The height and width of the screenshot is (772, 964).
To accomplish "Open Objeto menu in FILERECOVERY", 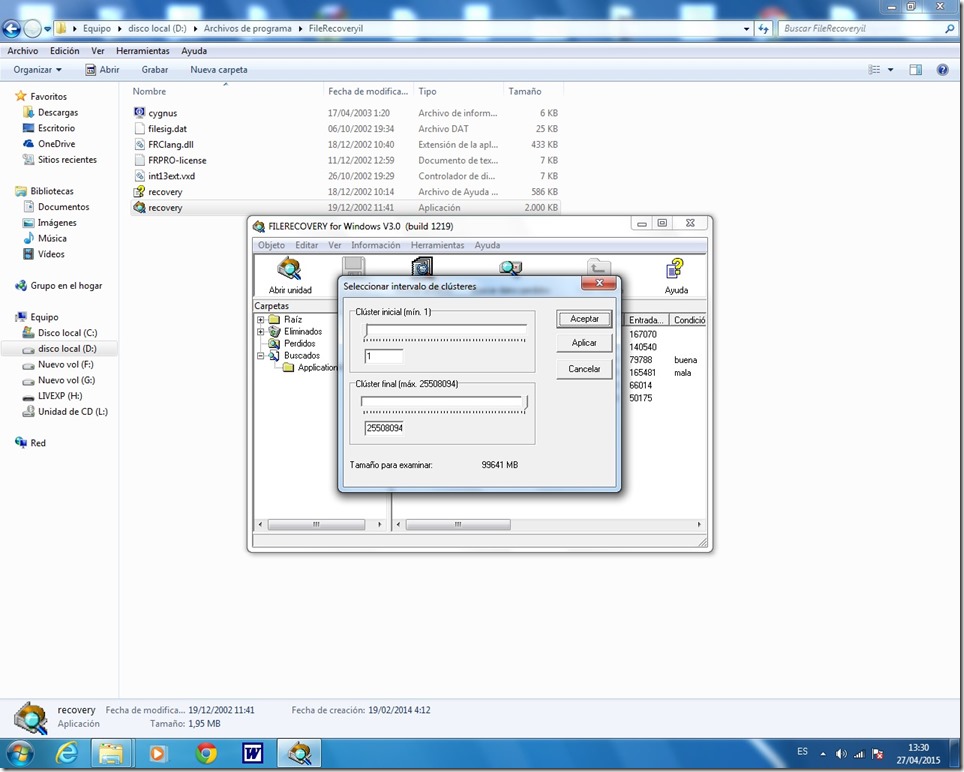I will (271, 245).
